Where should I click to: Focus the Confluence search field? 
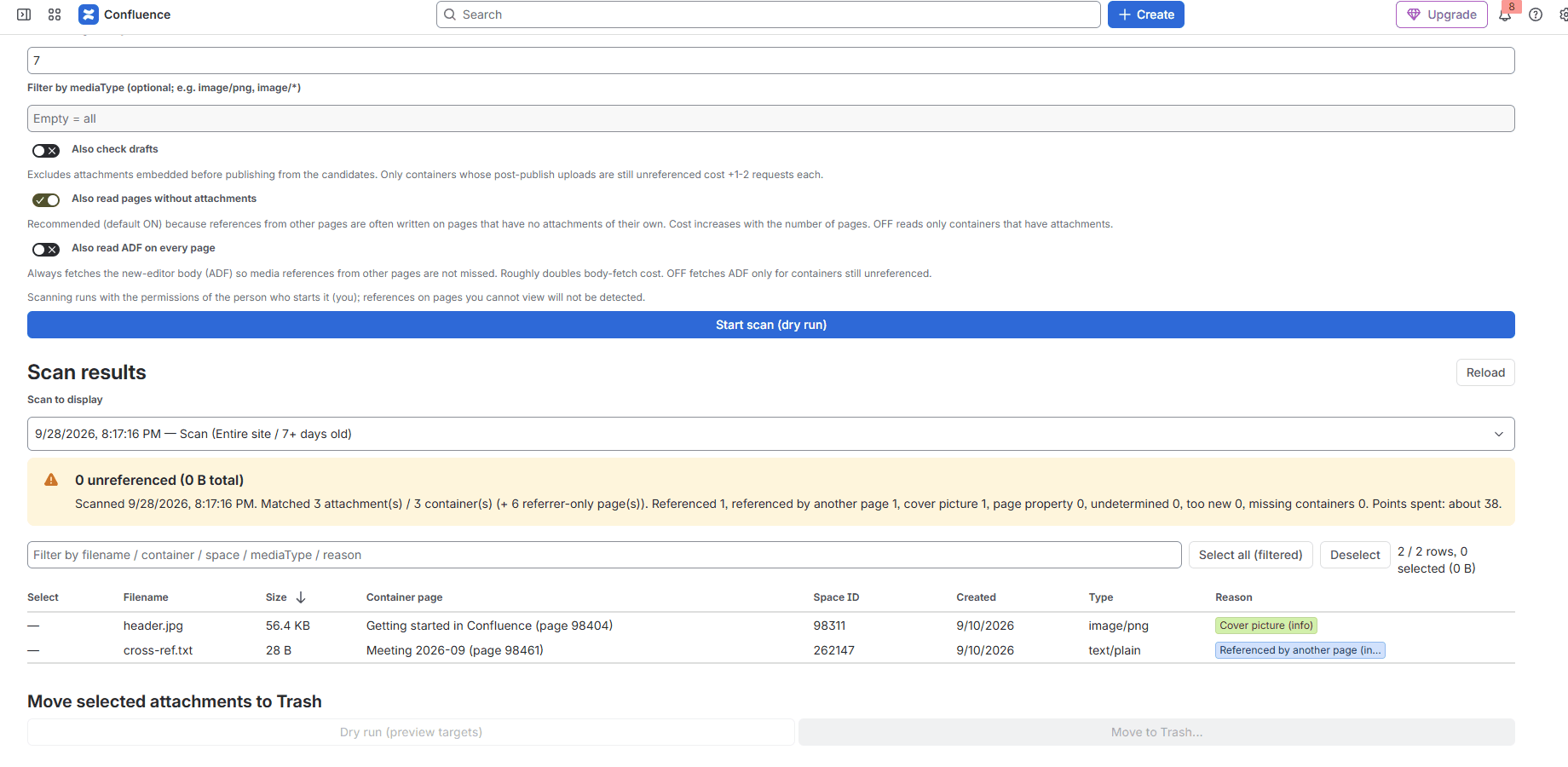coord(769,14)
